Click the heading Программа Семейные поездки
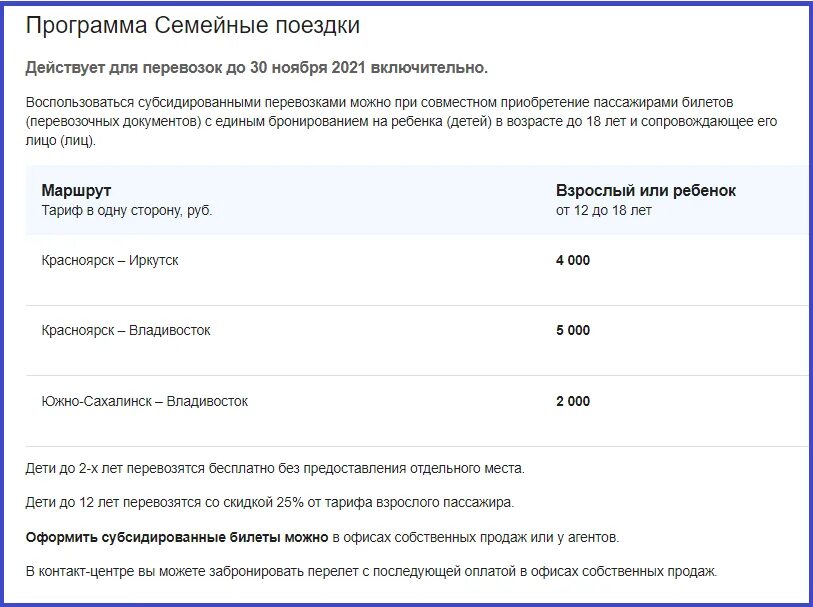 [192, 25]
